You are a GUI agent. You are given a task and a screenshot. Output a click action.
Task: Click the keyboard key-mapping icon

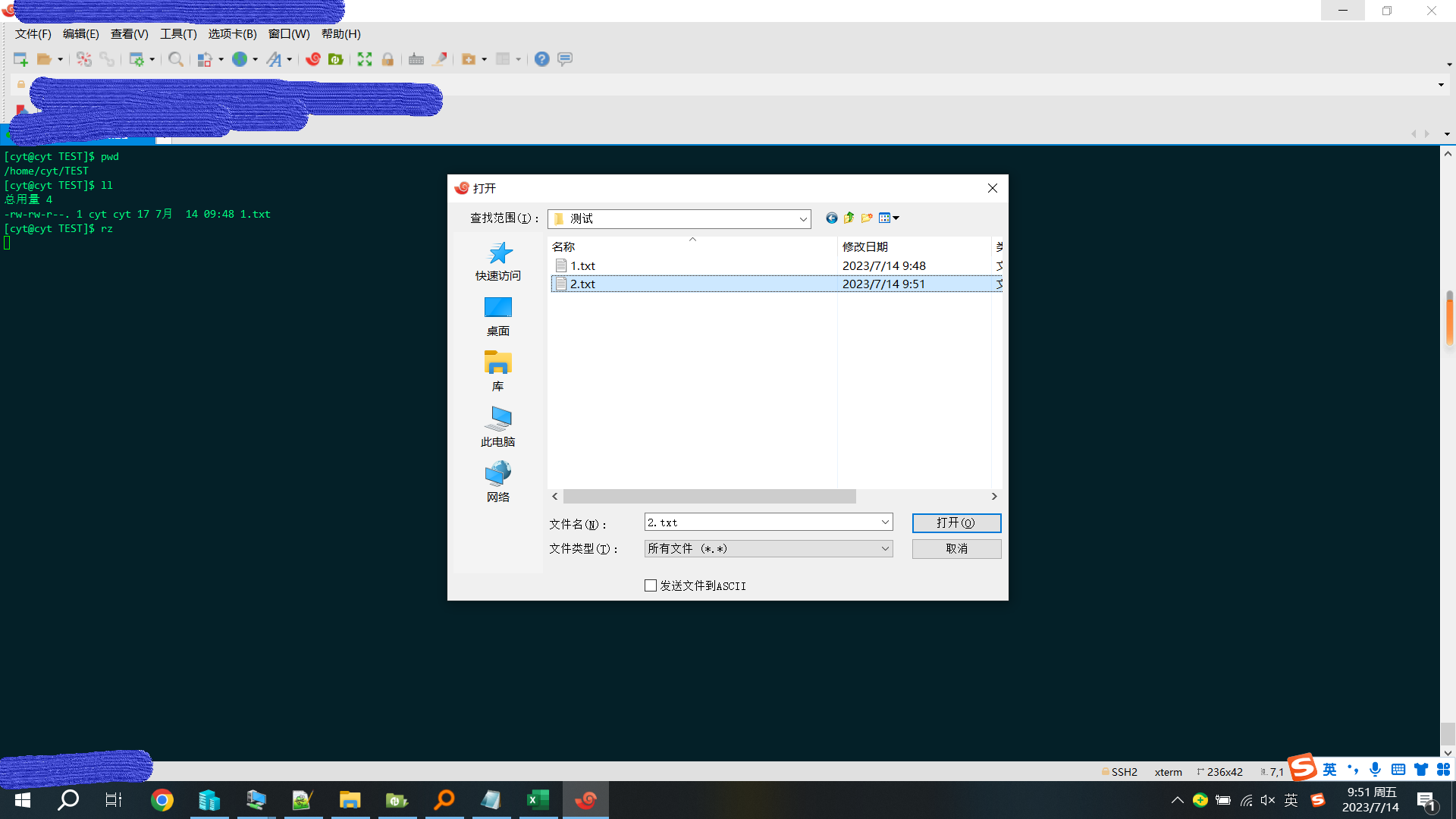[x=416, y=59]
